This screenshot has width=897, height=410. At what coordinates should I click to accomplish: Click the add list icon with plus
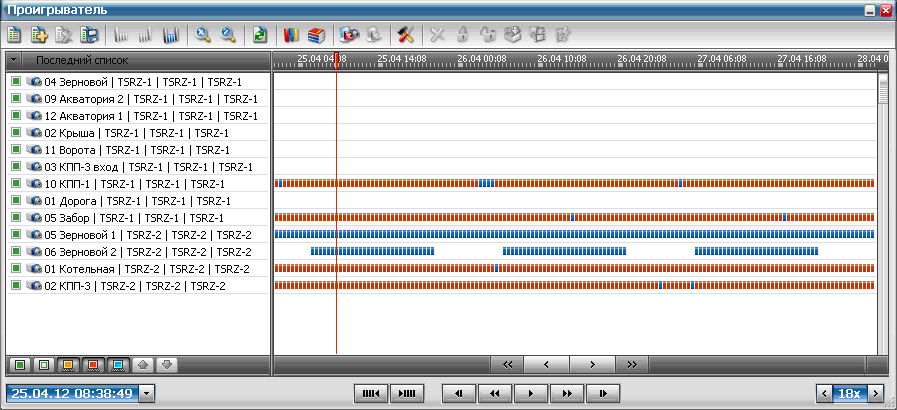(39, 35)
